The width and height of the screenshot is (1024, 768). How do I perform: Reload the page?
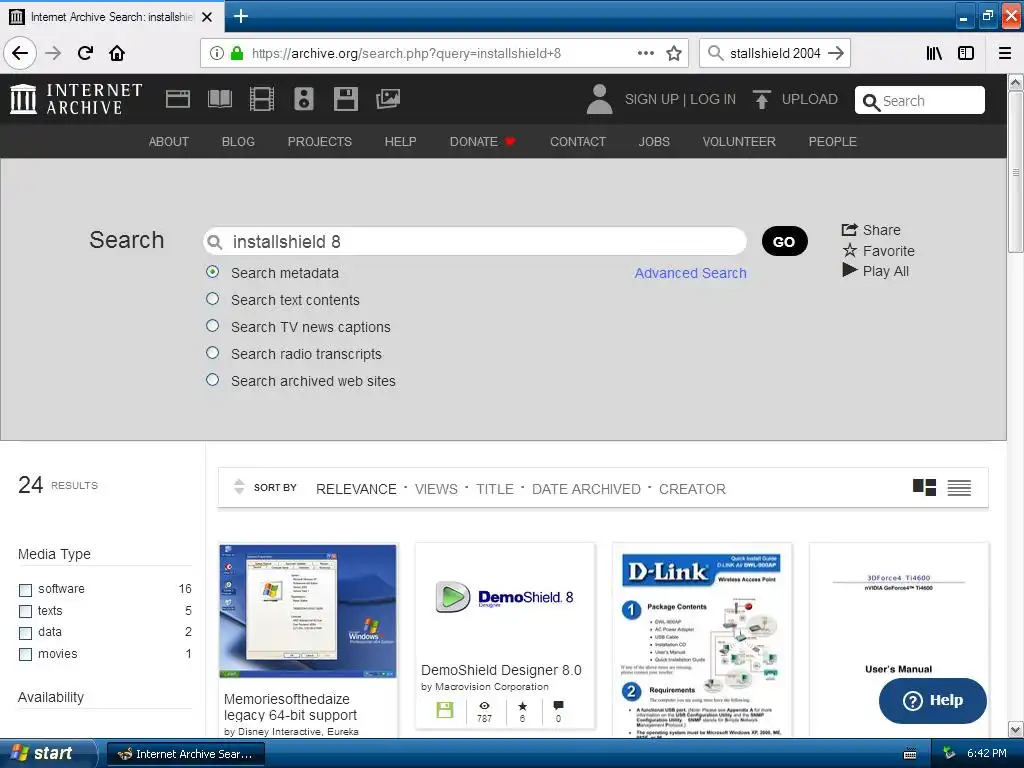click(x=86, y=53)
